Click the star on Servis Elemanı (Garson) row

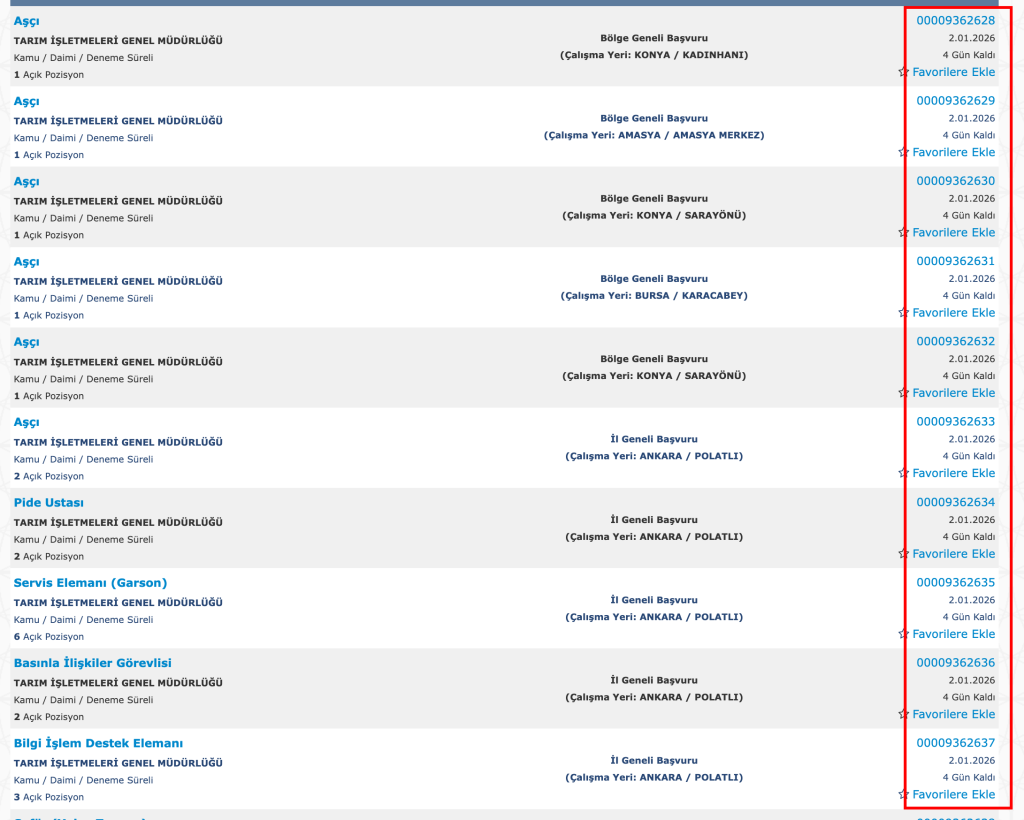point(903,634)
